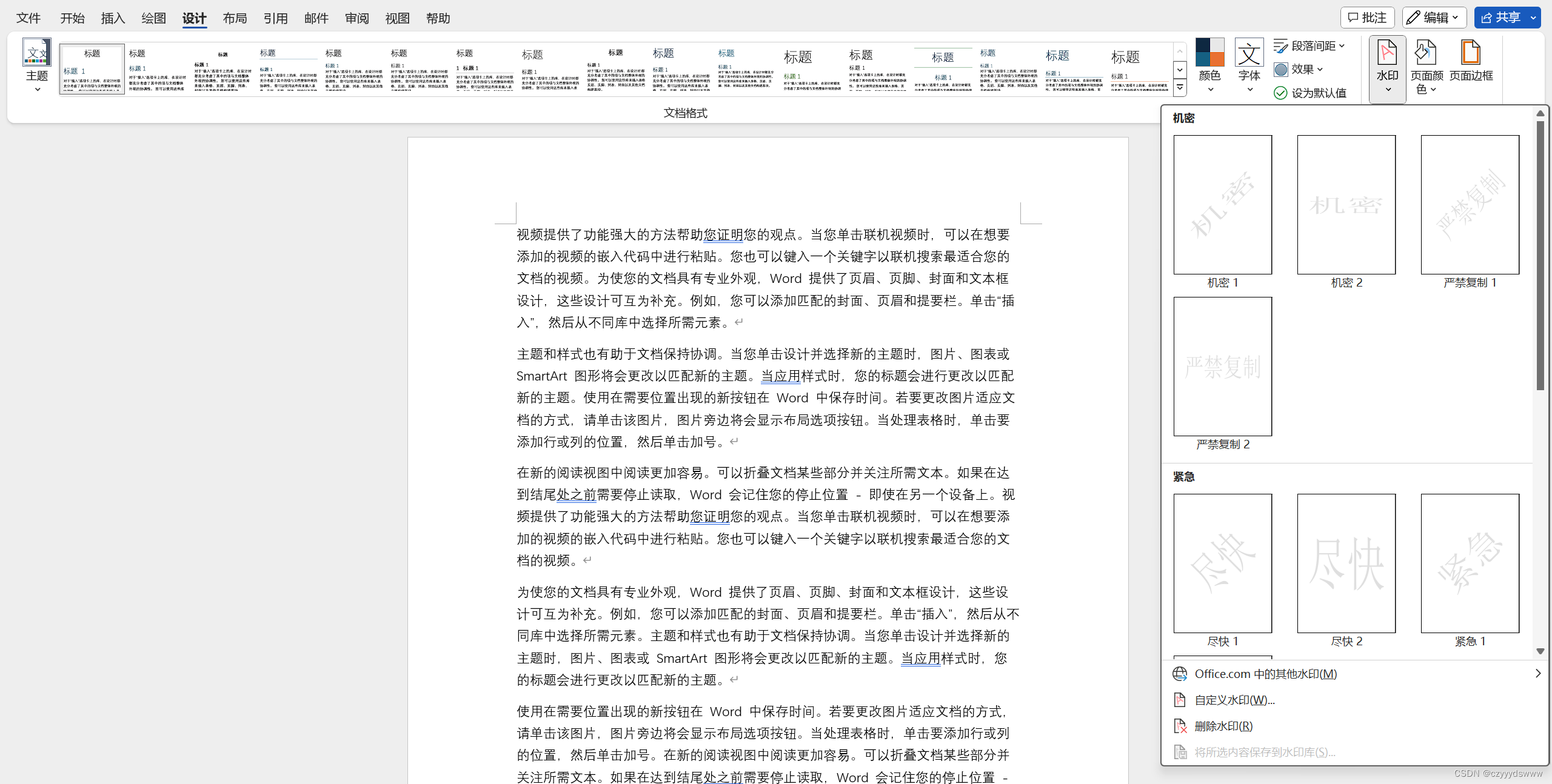The height and width of the screenshot is (784, 1552).
Task: Click up arrow of watermark list scrollbar
Action: pos(1540,113)
